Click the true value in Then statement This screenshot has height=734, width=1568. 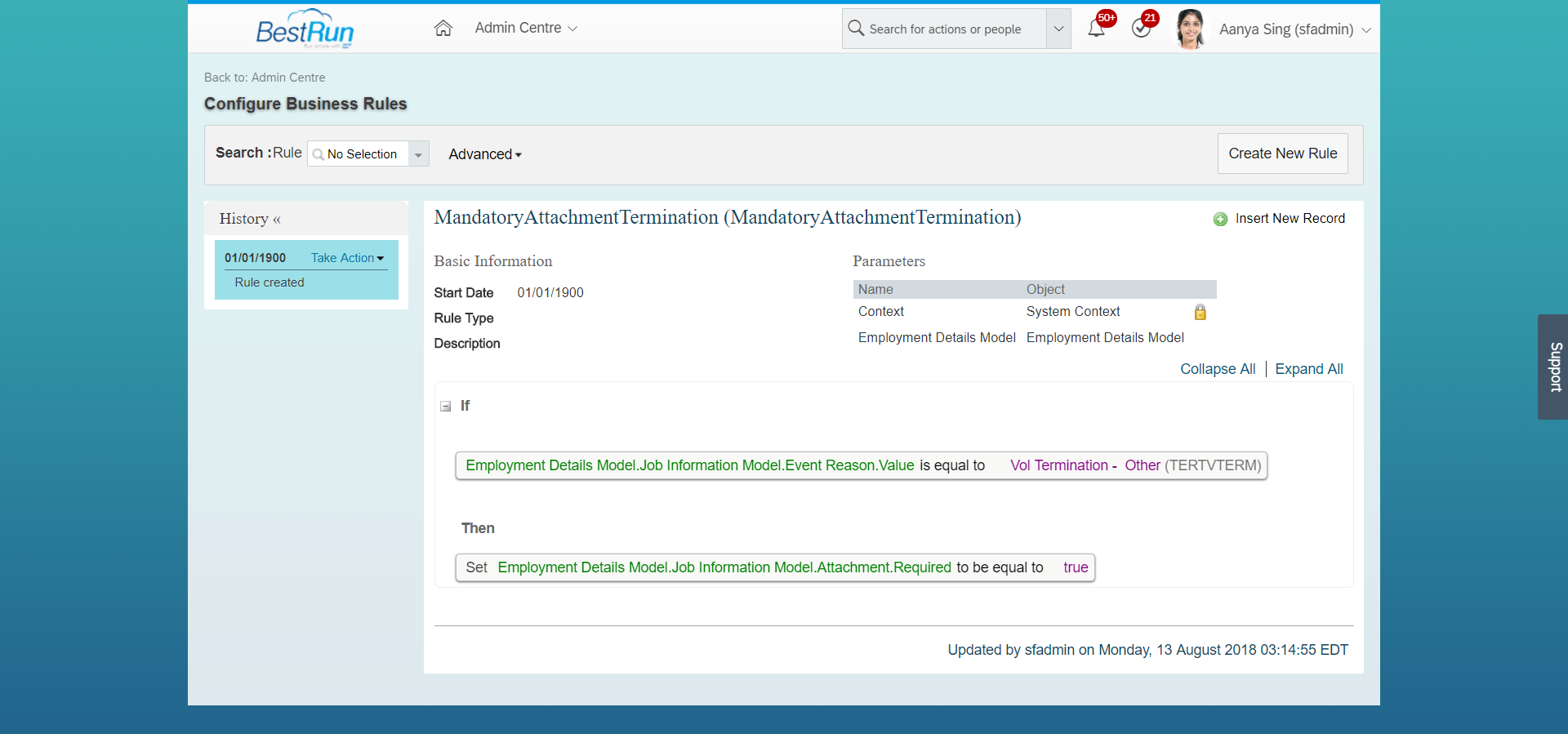pyautogui.click(x=1076, y=567)
